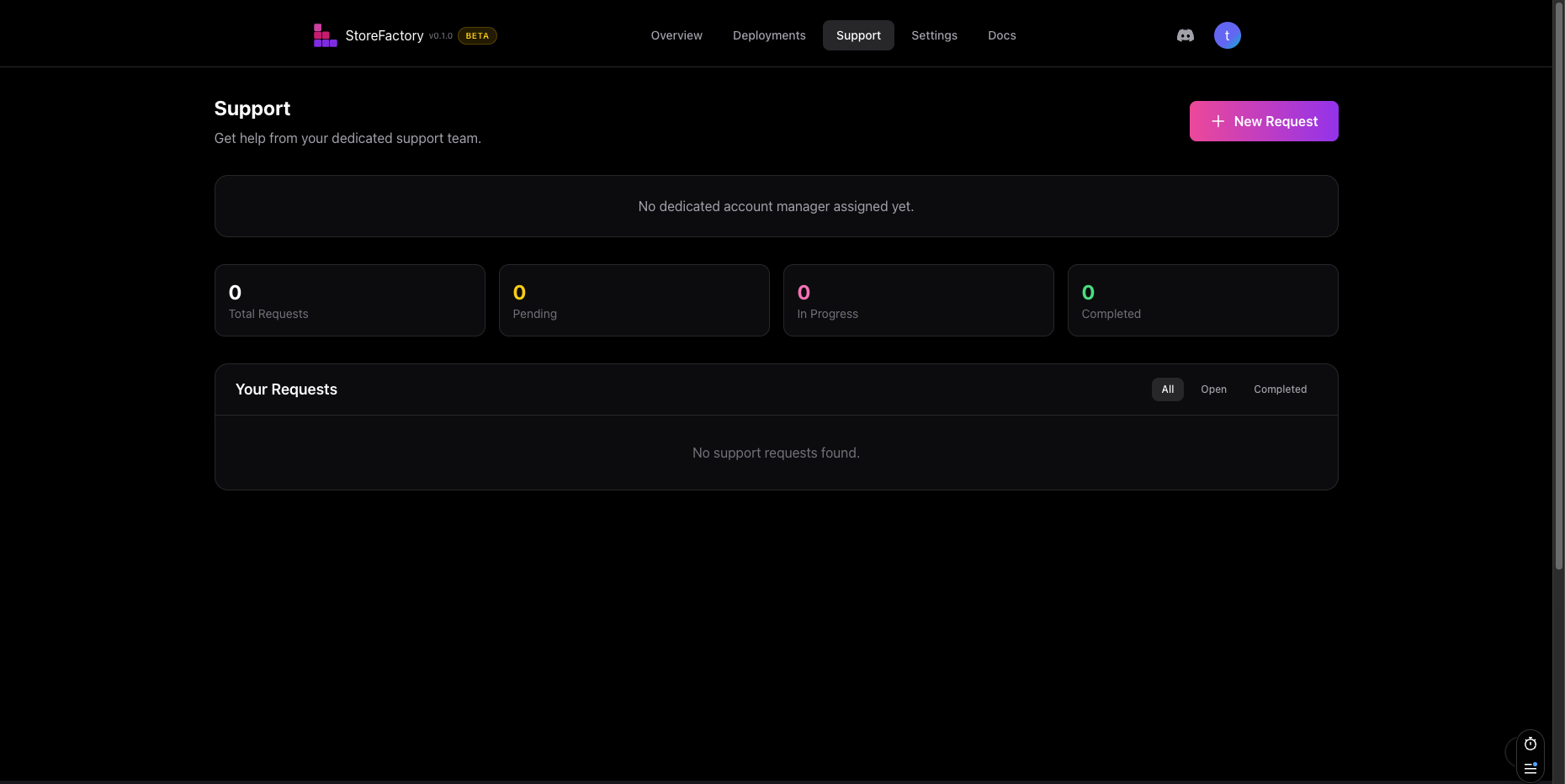Viewport: 1565px width, 784px height.
Task: Navigate to the Deployments page
Action: tap(768, 35)
